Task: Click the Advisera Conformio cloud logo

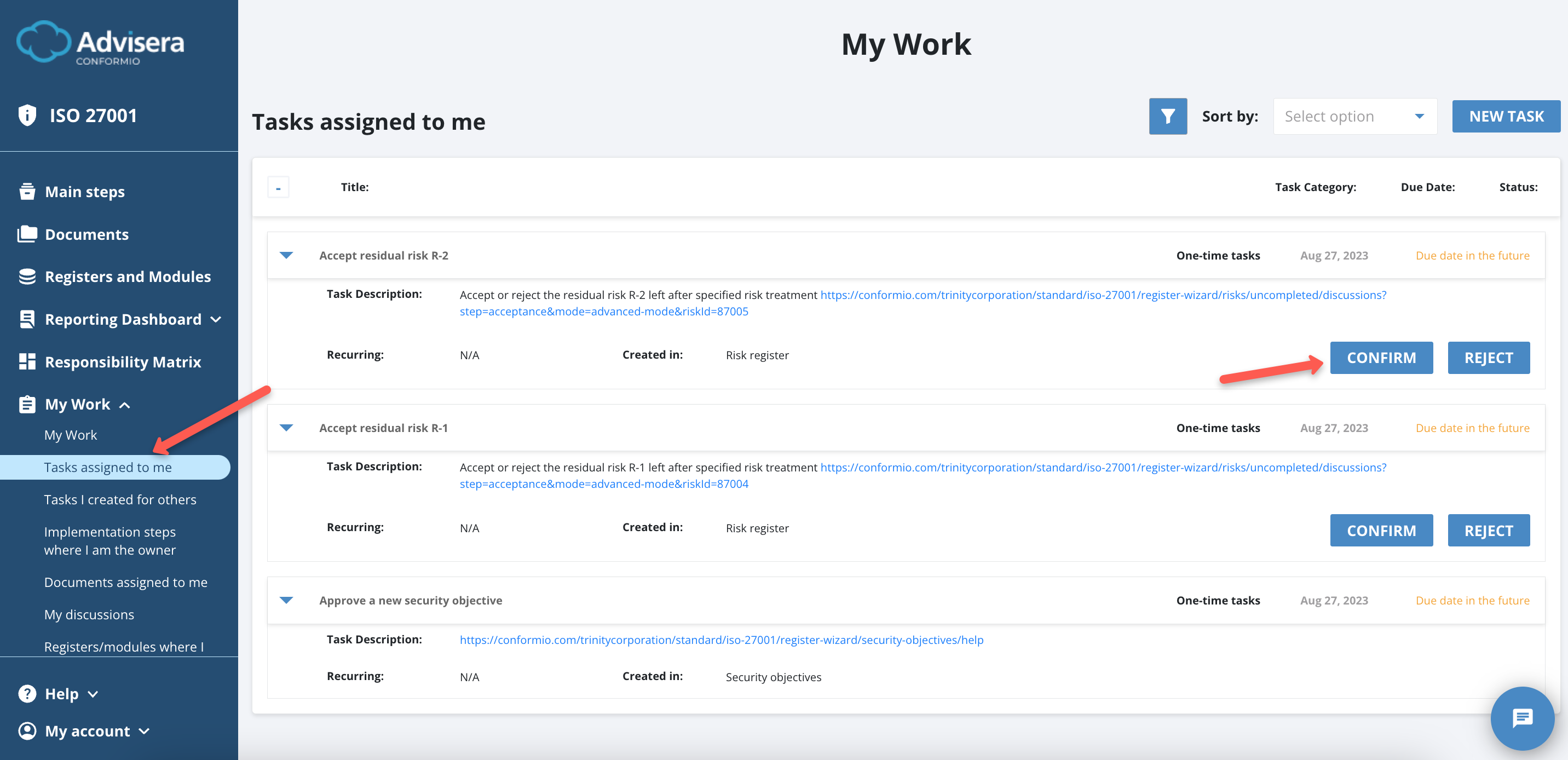Action: pos(43,42)
